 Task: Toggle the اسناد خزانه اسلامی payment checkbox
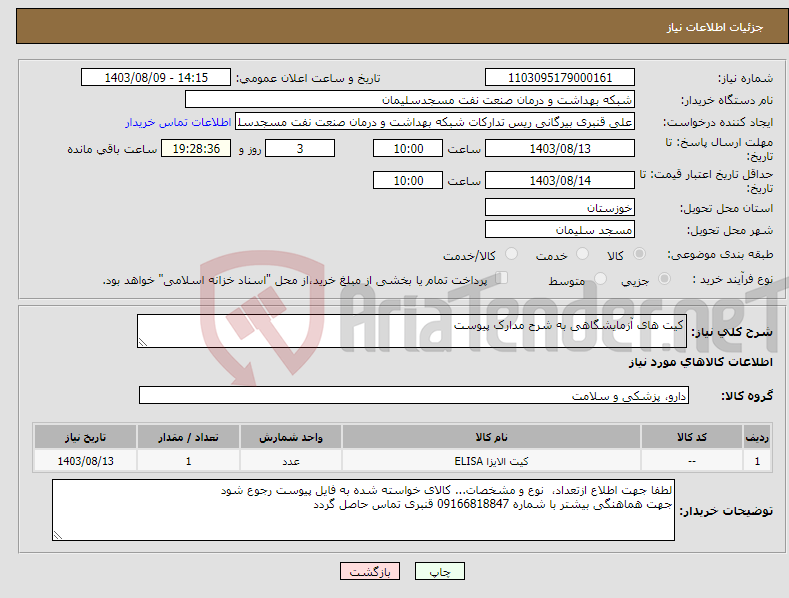coord(502,278)
